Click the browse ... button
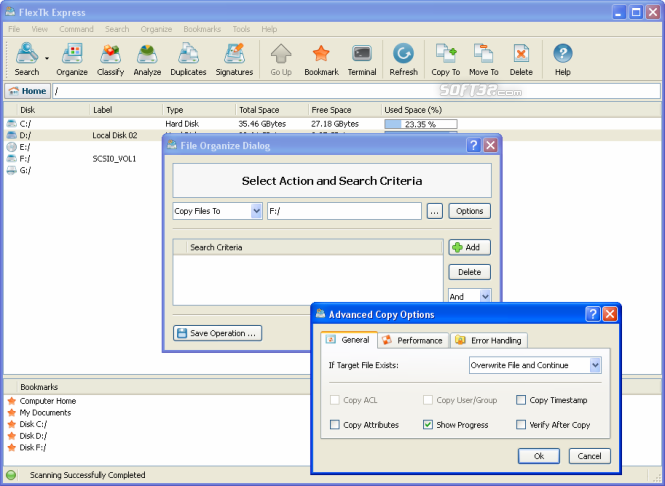The image size is (665, 486). [434, 211]
